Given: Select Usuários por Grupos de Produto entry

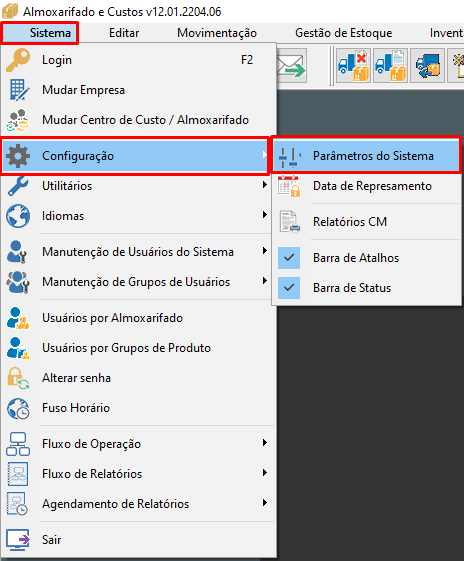Looking at the screenshot, I should tap(138, 348).
